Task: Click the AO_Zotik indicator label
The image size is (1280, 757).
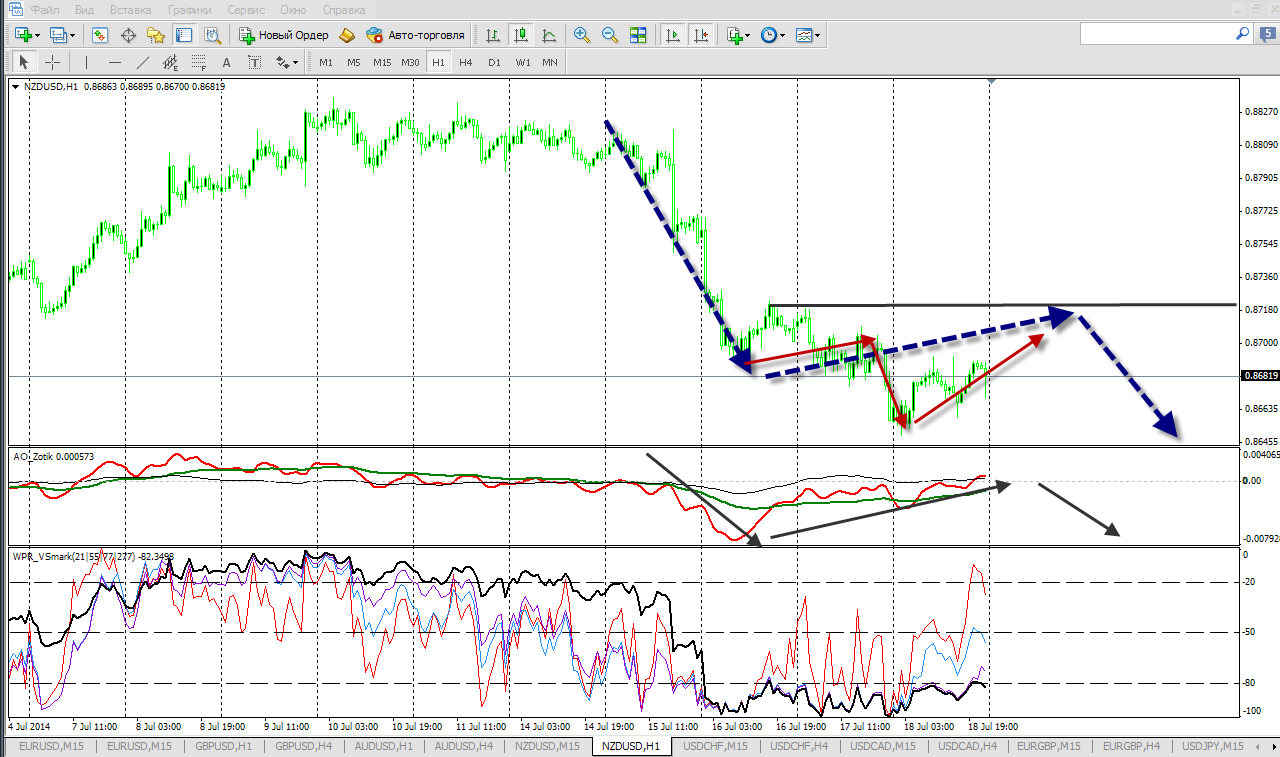Action: click(x=52, y=456)
